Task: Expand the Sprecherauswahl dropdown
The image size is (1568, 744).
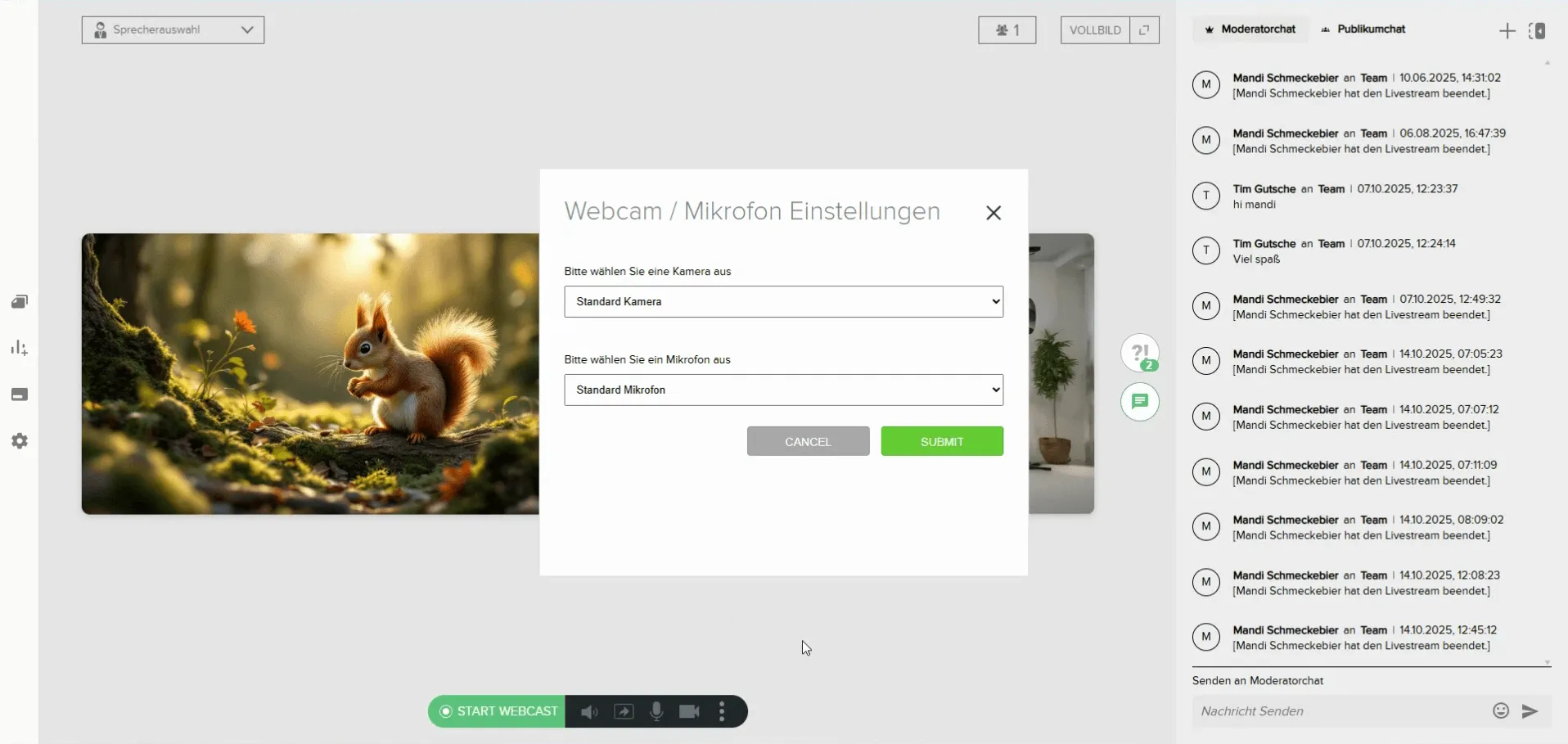Action: pos(173,30)
